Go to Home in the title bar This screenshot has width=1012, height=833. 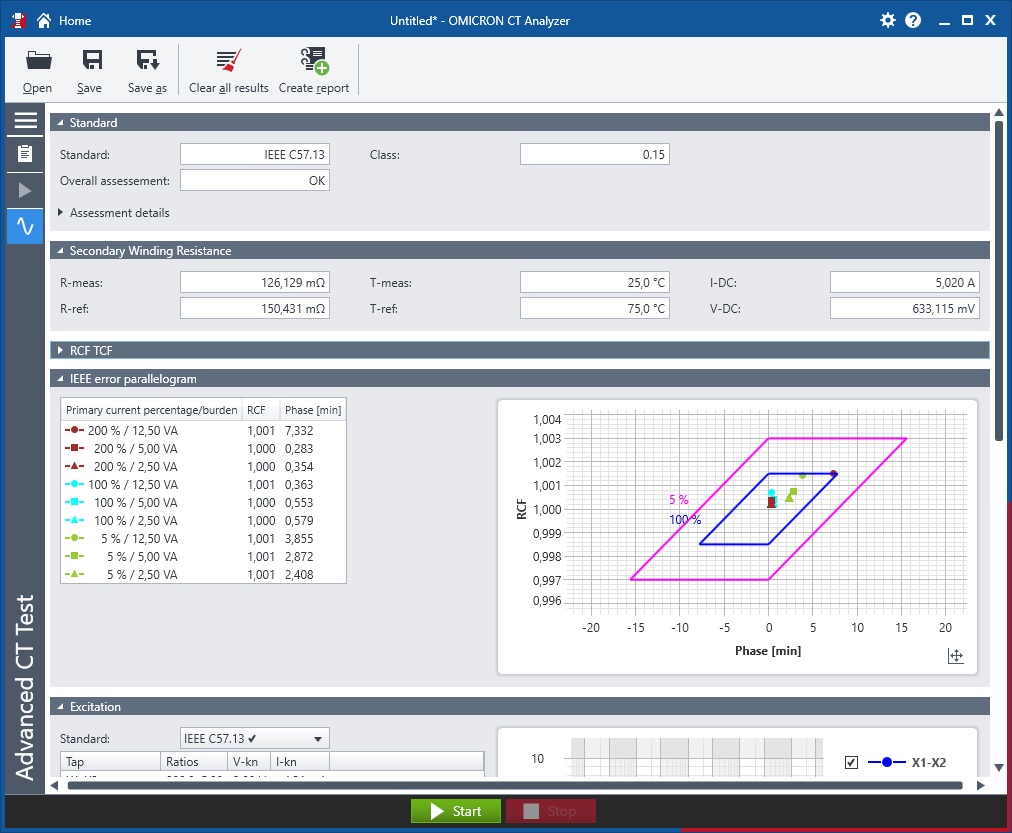coord(64,21)
